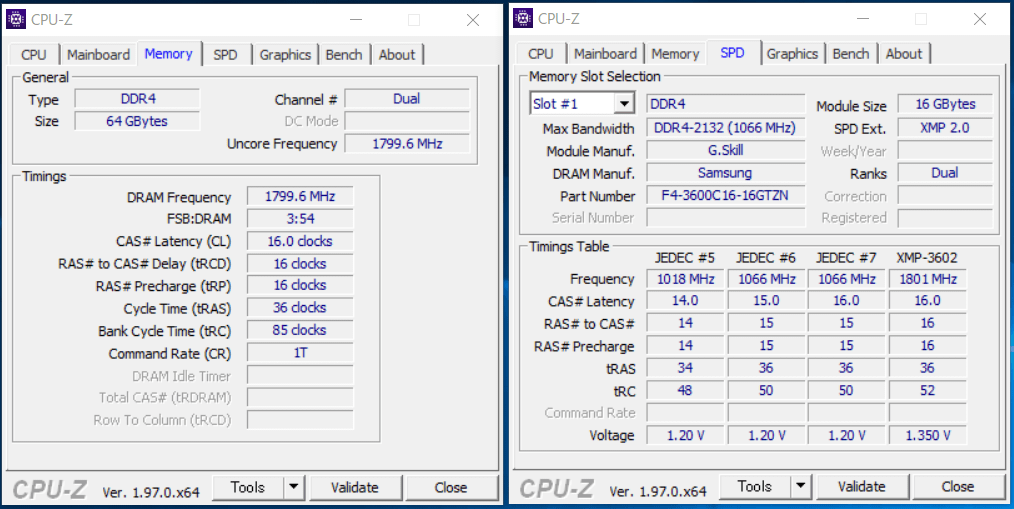Click the Close button in the right window

(958, 486)
